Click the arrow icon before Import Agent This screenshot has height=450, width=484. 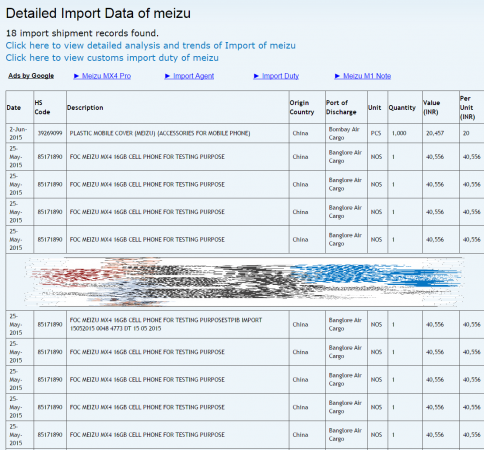point(168,76)
